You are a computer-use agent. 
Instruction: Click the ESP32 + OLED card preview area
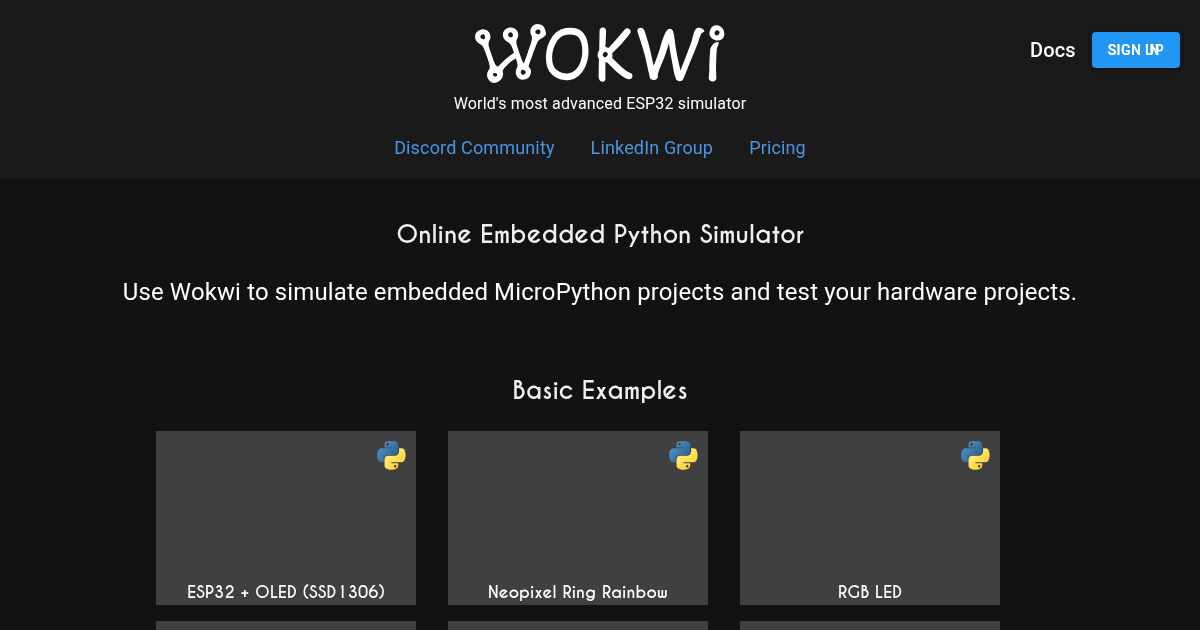pos(286,510)
